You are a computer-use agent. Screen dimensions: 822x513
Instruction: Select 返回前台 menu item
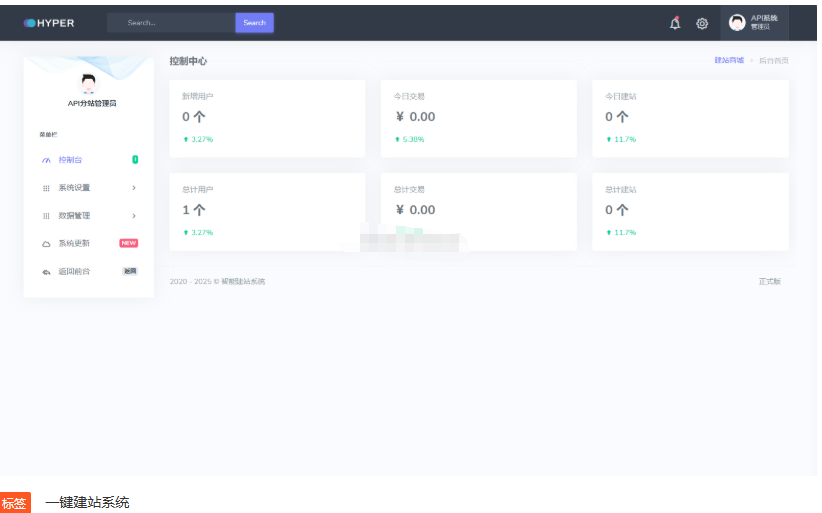coord(89,271)
